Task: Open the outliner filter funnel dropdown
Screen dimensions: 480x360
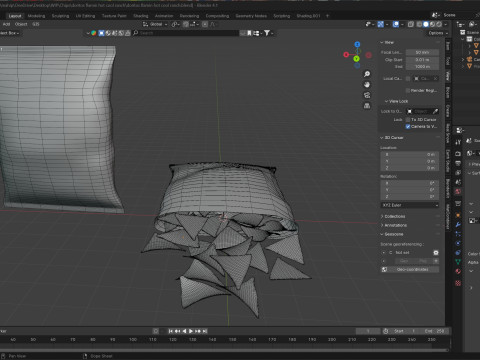Action: [268, 33]
